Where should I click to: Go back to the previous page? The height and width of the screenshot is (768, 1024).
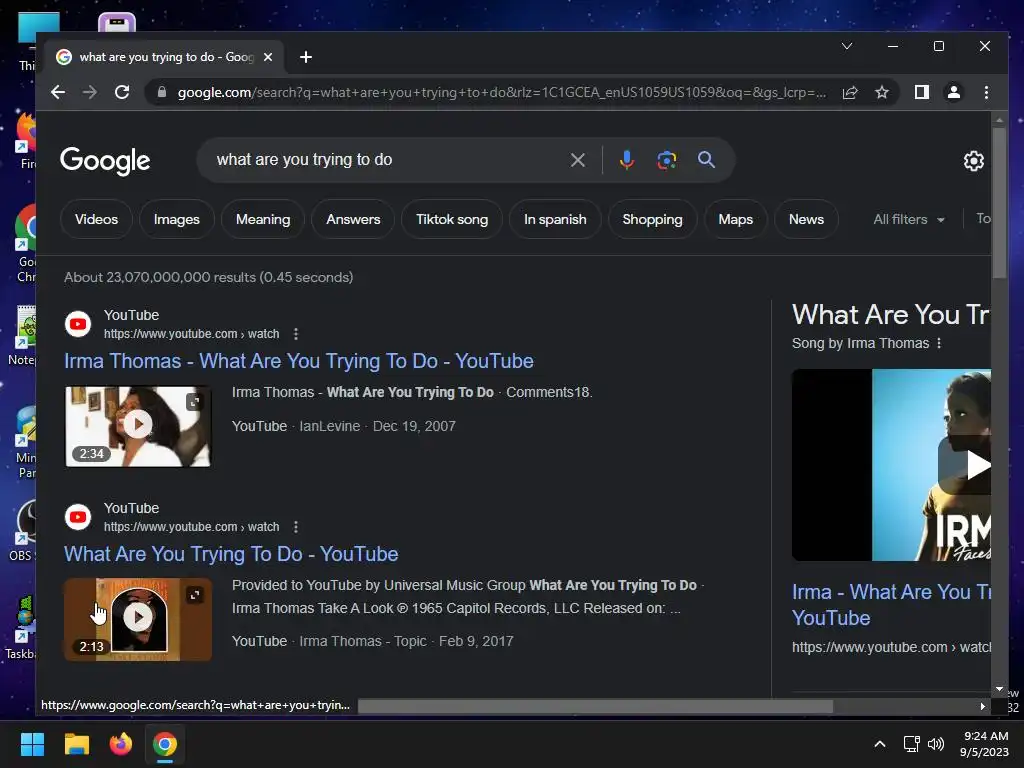(x=58, y=92)
